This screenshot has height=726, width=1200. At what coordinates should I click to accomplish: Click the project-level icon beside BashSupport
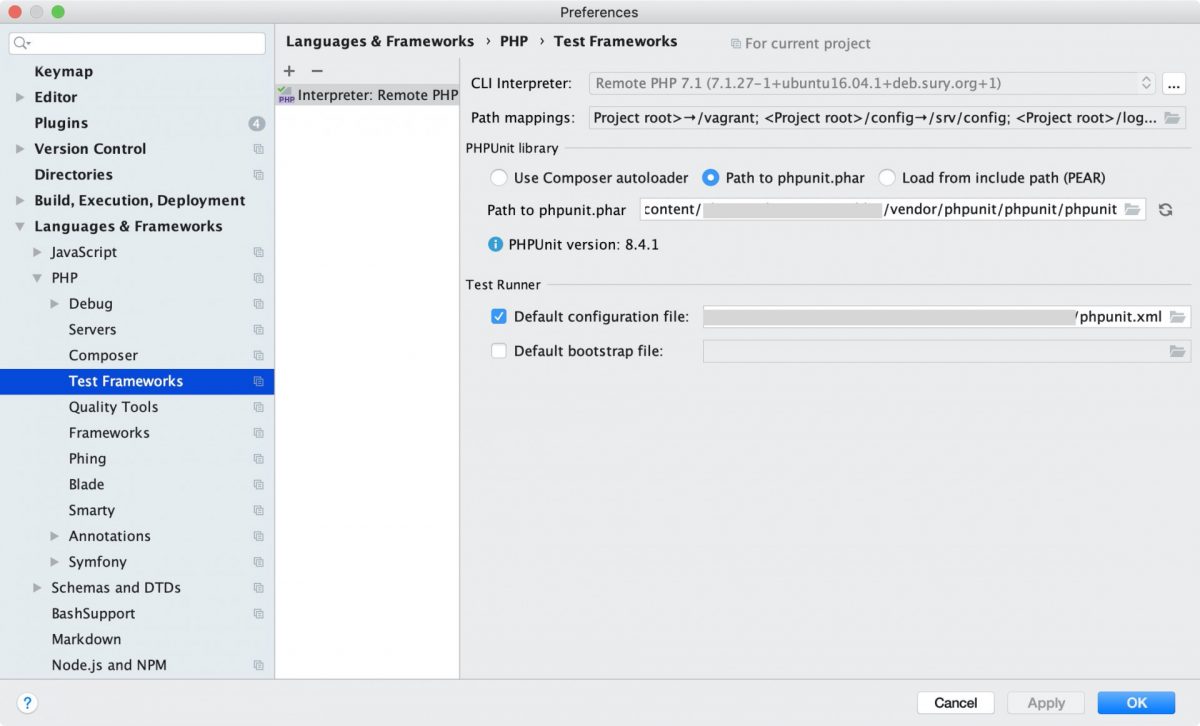click(x=258, y=614)
